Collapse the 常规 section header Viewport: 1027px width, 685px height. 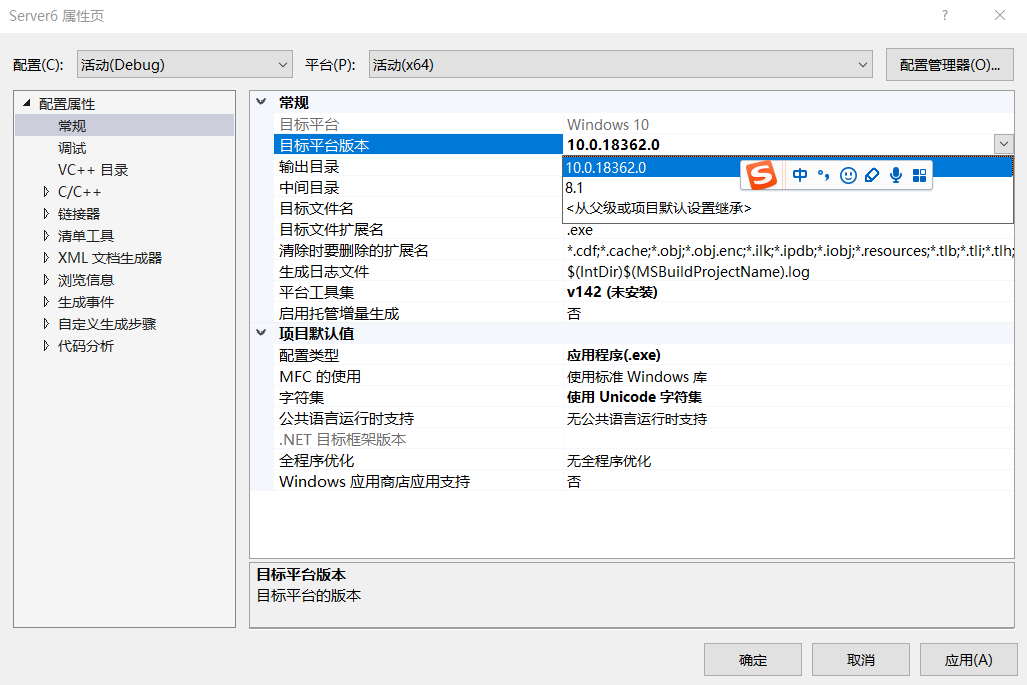(x=261, y=101)
